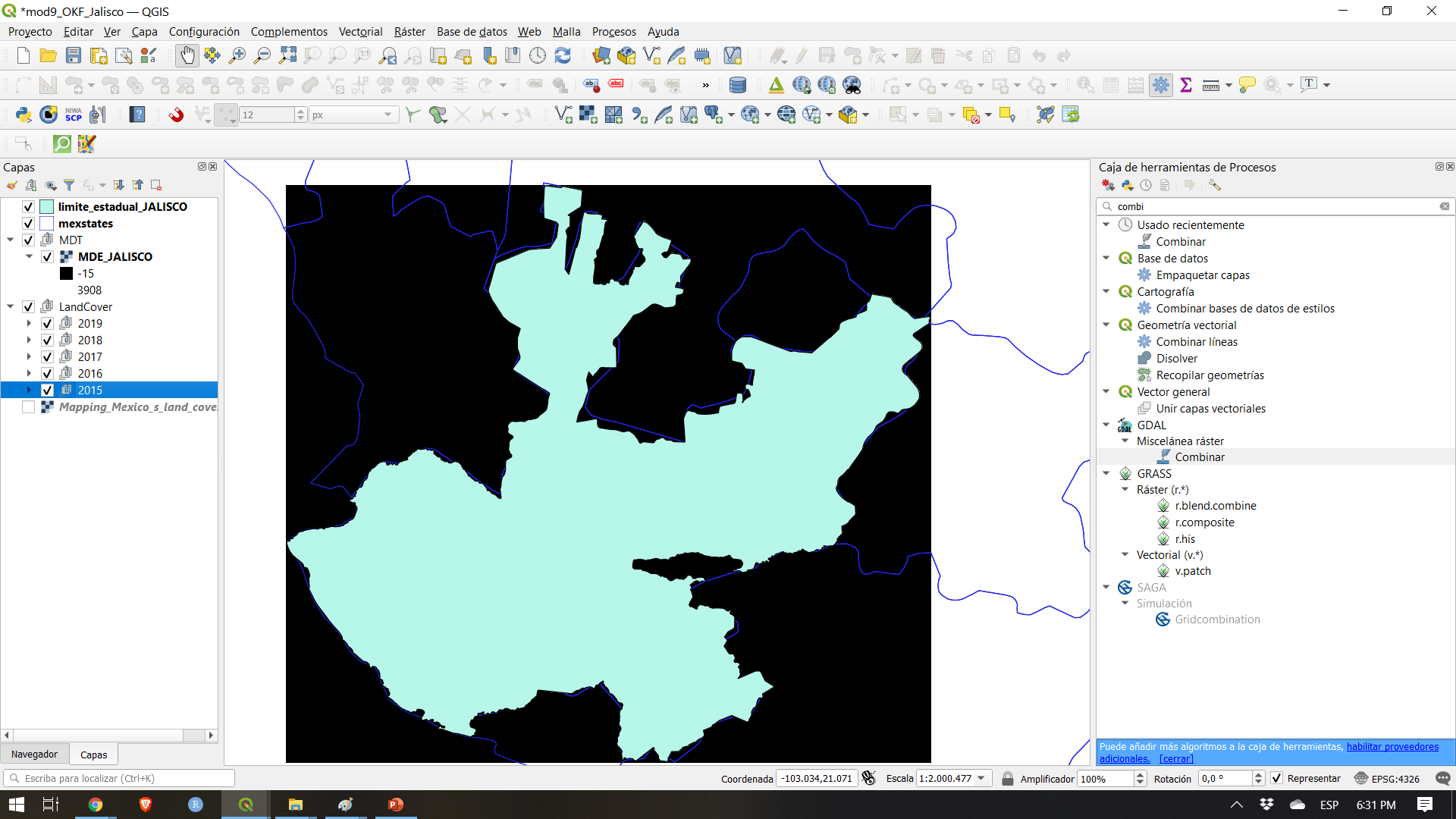
Task: Open the Proyecto menu
Action: coord(30,31)
